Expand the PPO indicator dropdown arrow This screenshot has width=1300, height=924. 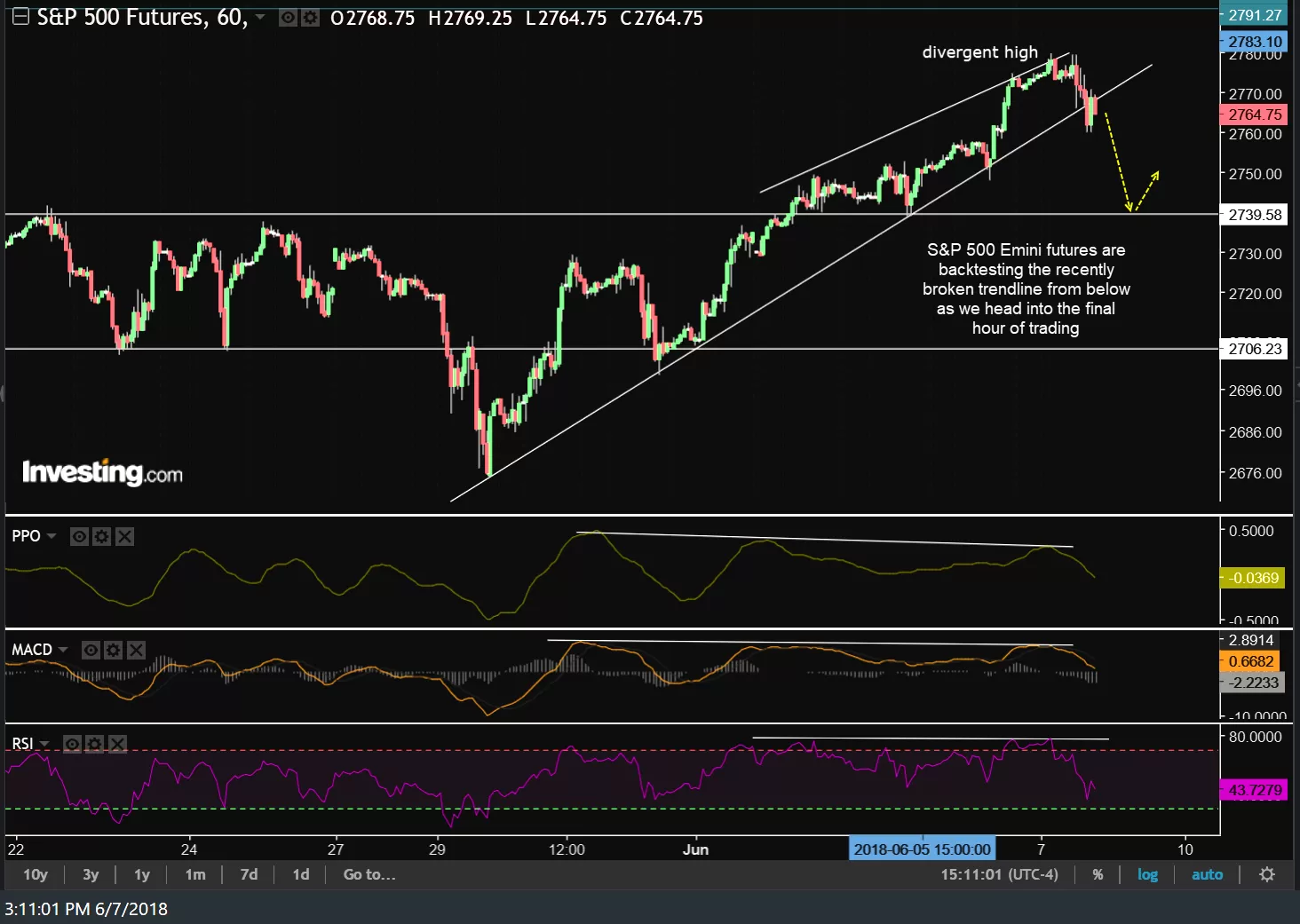pos(52,536)
